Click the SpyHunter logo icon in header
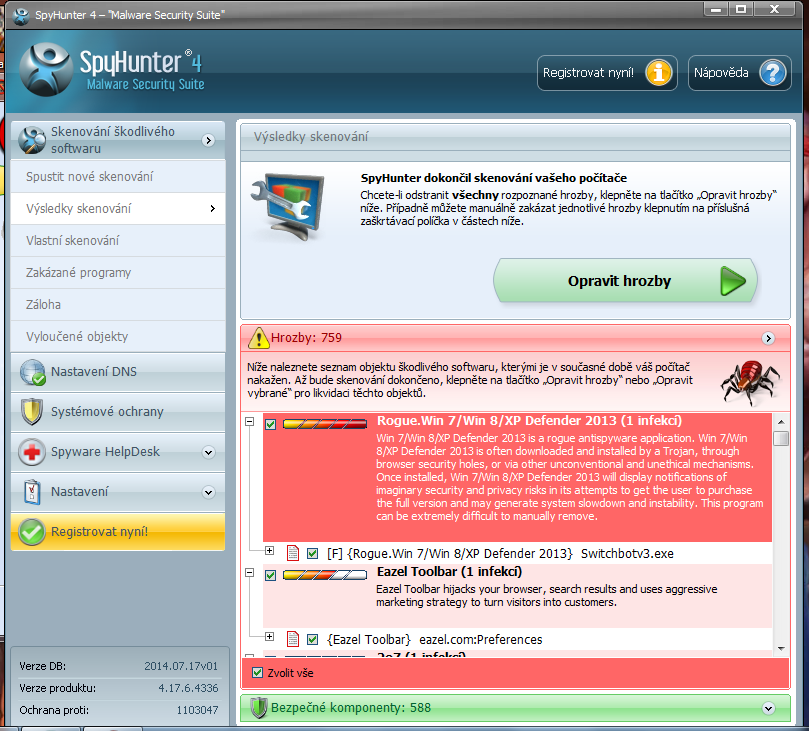809x731 pixels. [x=45, y=70]
